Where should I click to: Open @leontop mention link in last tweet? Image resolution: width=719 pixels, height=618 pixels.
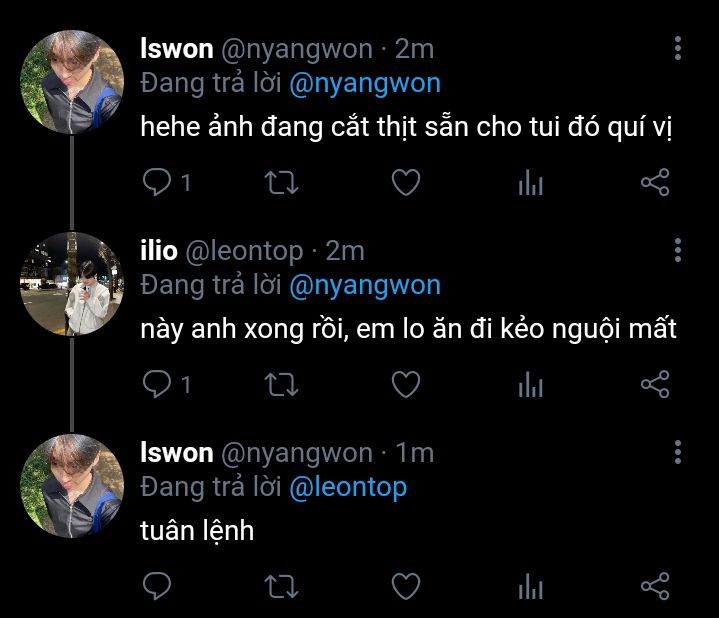[347, 488]
